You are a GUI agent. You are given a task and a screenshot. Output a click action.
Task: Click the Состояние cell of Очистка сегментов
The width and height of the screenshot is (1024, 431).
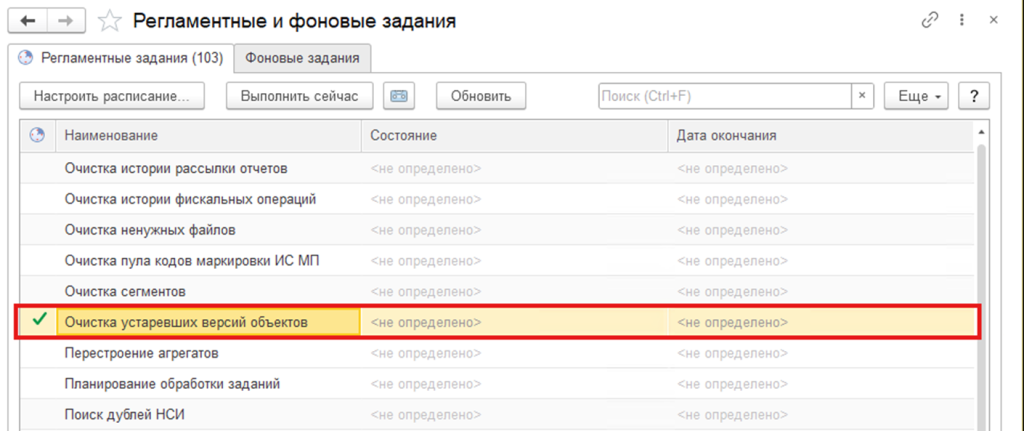(x=515, y=291)
